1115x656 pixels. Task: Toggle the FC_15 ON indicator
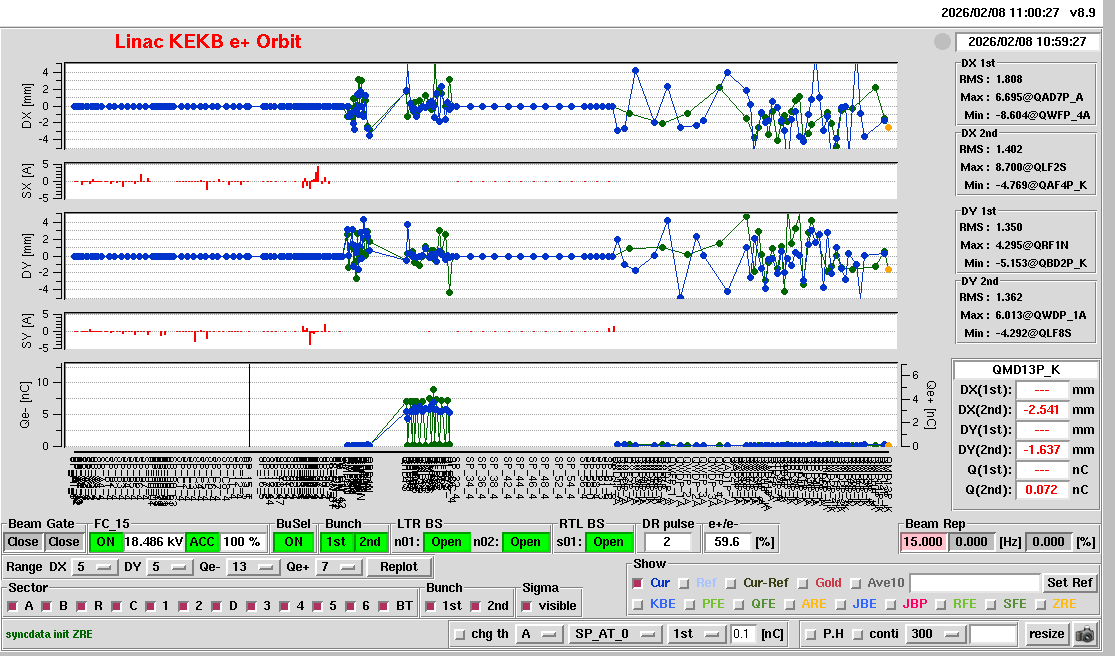pos(104,542)
